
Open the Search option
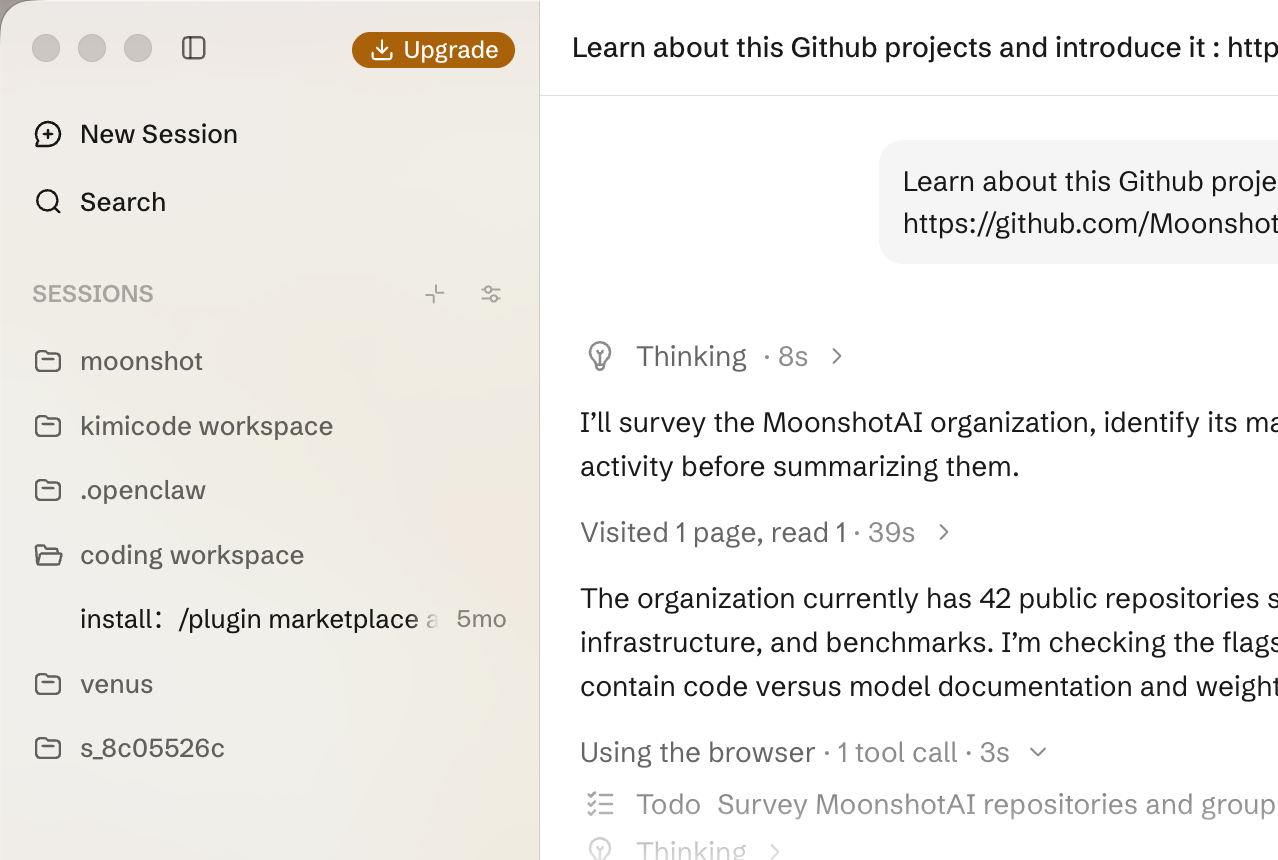[x=100, y=202]
